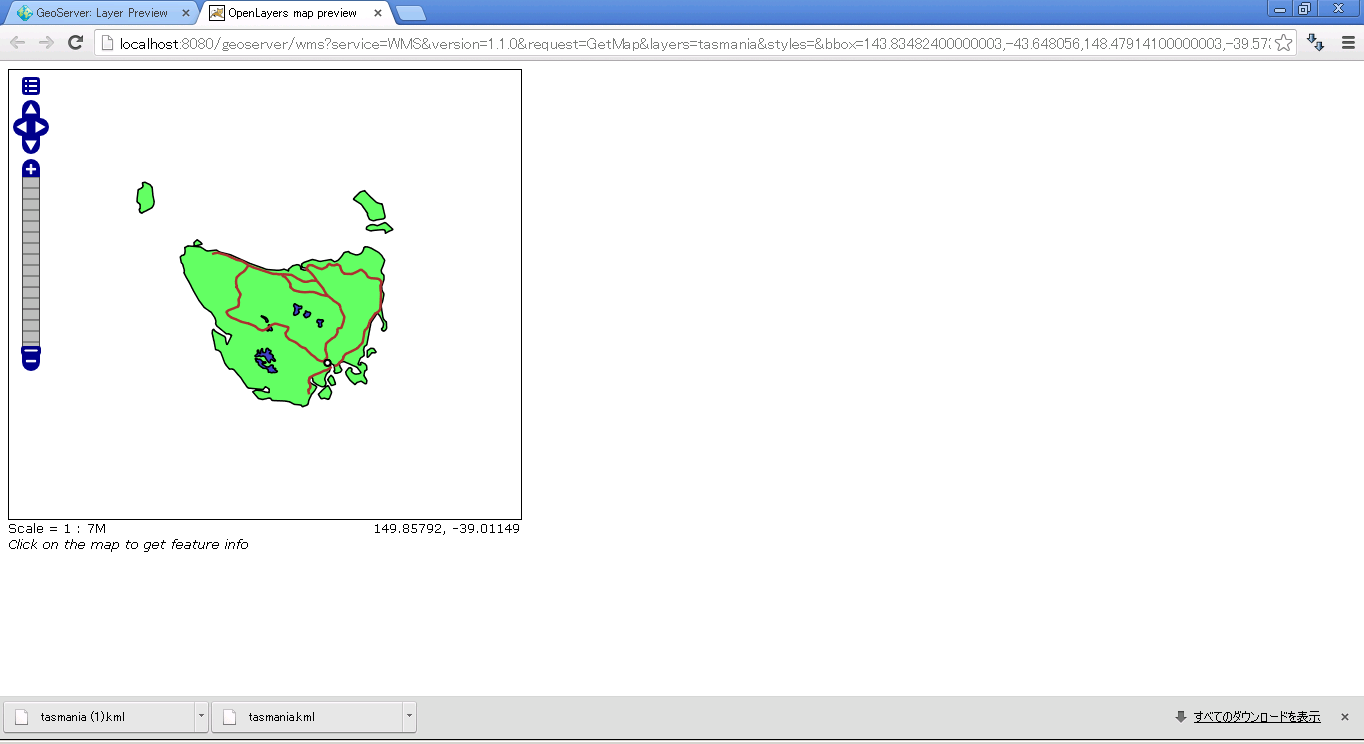
Task: Click the download arrows extension icon
Action: (1316, 43)
